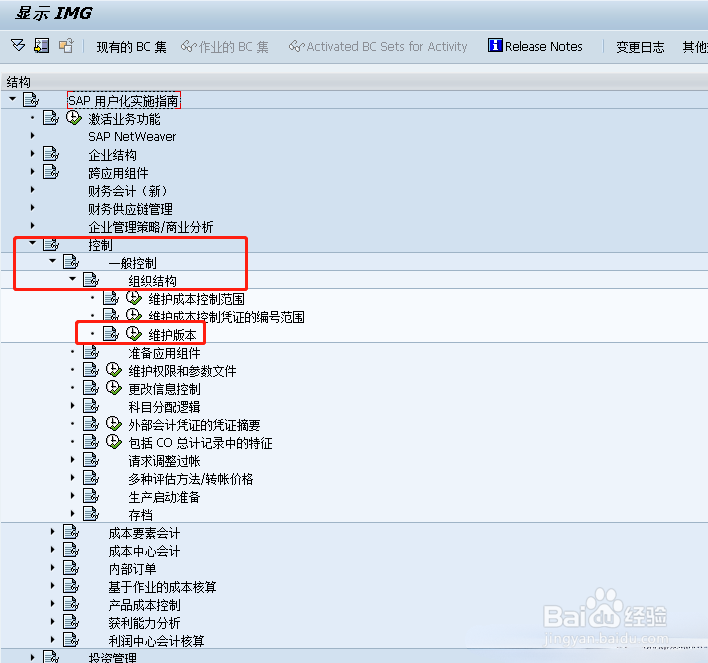Execute 维护权限和参数文件 activity icon

click(x=114, y=370)
